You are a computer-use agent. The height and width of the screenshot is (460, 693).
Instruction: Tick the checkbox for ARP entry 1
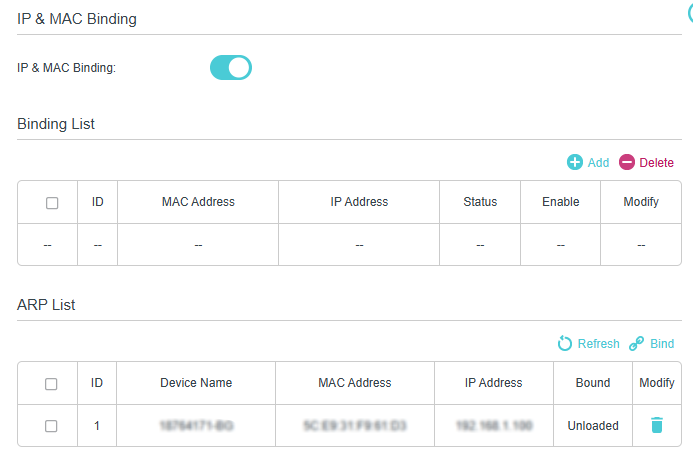point(51,426)
